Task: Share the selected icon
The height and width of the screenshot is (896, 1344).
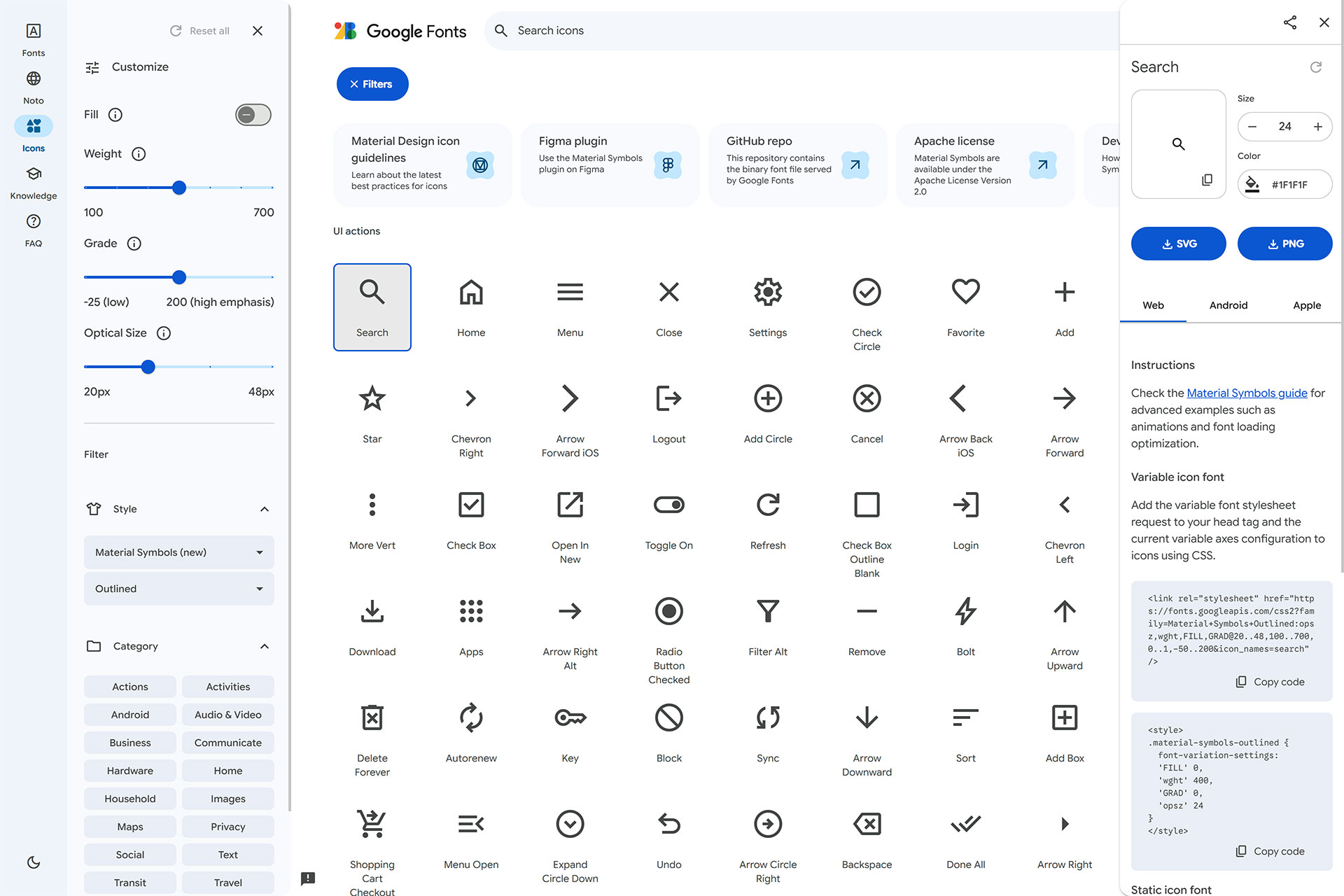Action: (1290, 22)
